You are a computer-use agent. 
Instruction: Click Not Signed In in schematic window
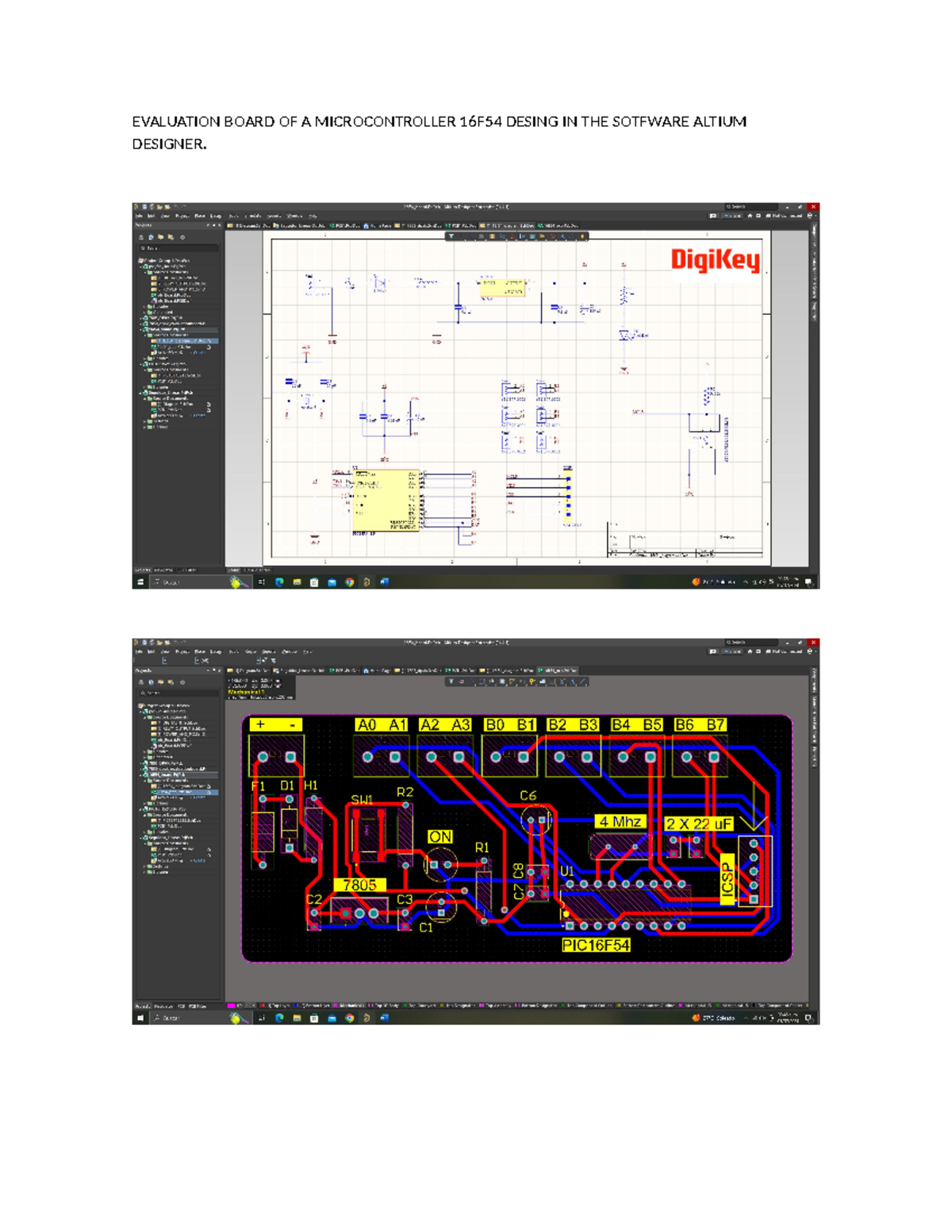785,216
